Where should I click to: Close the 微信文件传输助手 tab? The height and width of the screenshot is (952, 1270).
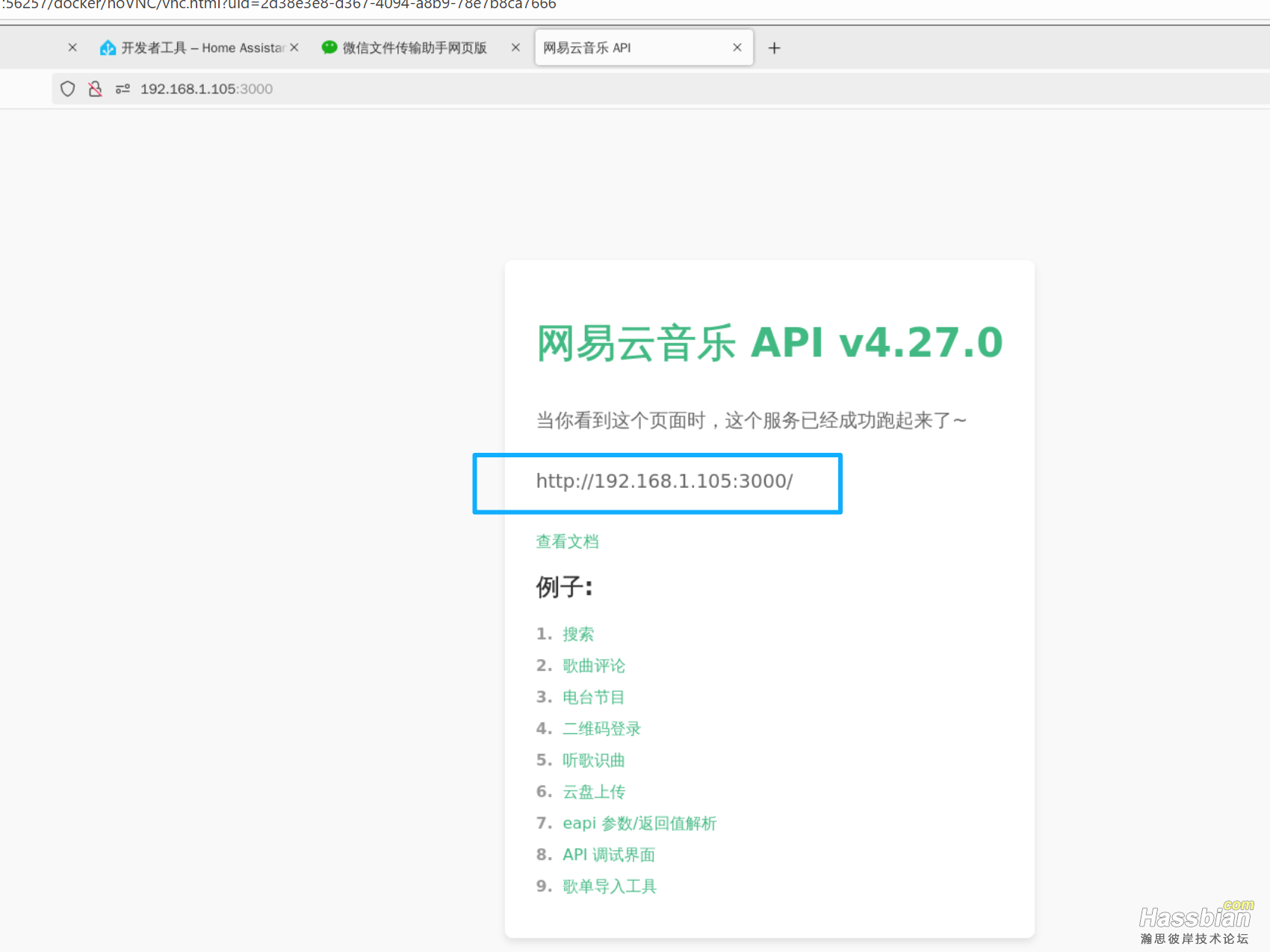point(515,47)
